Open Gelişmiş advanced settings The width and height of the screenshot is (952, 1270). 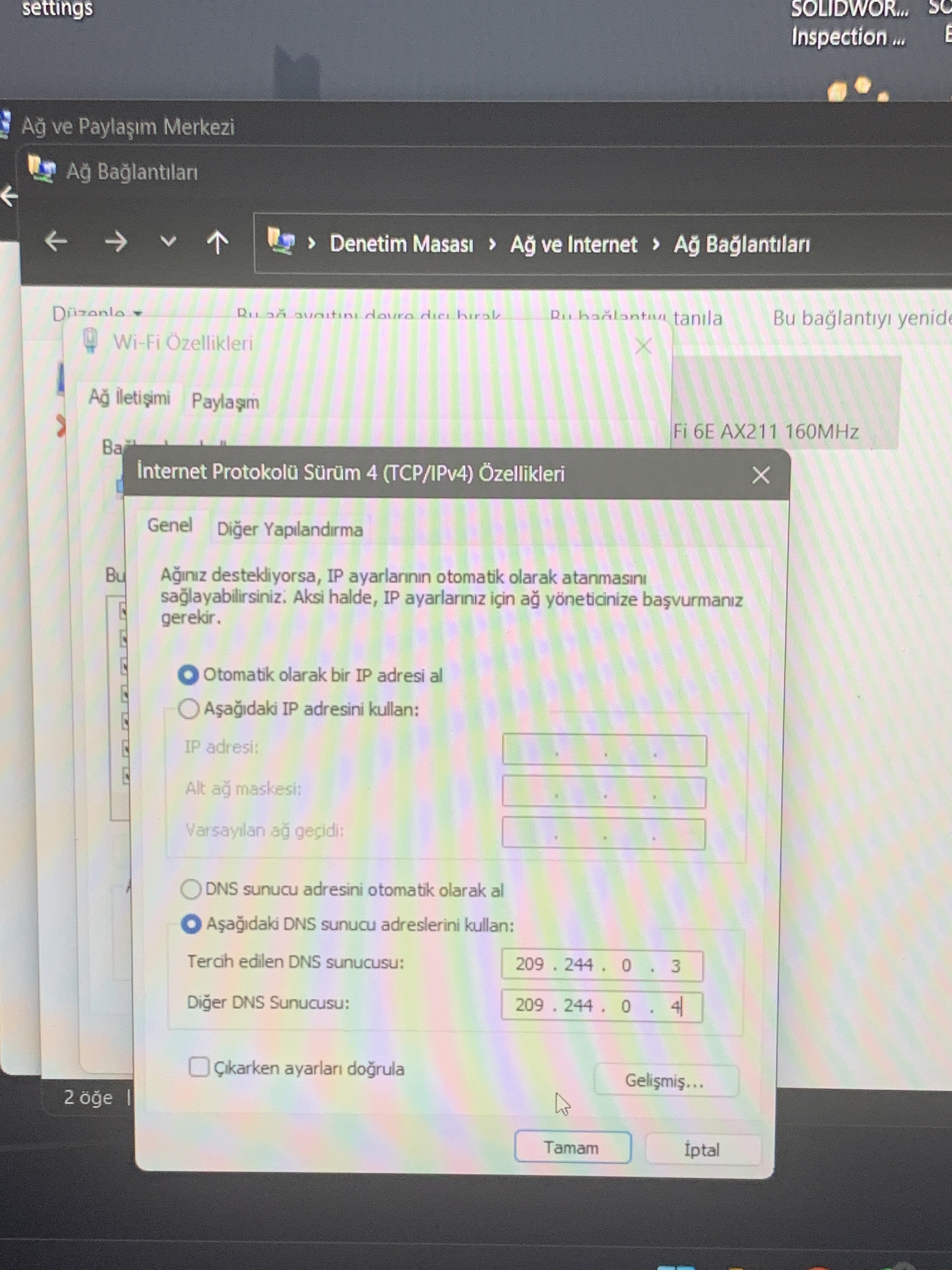coord(665,1080)
